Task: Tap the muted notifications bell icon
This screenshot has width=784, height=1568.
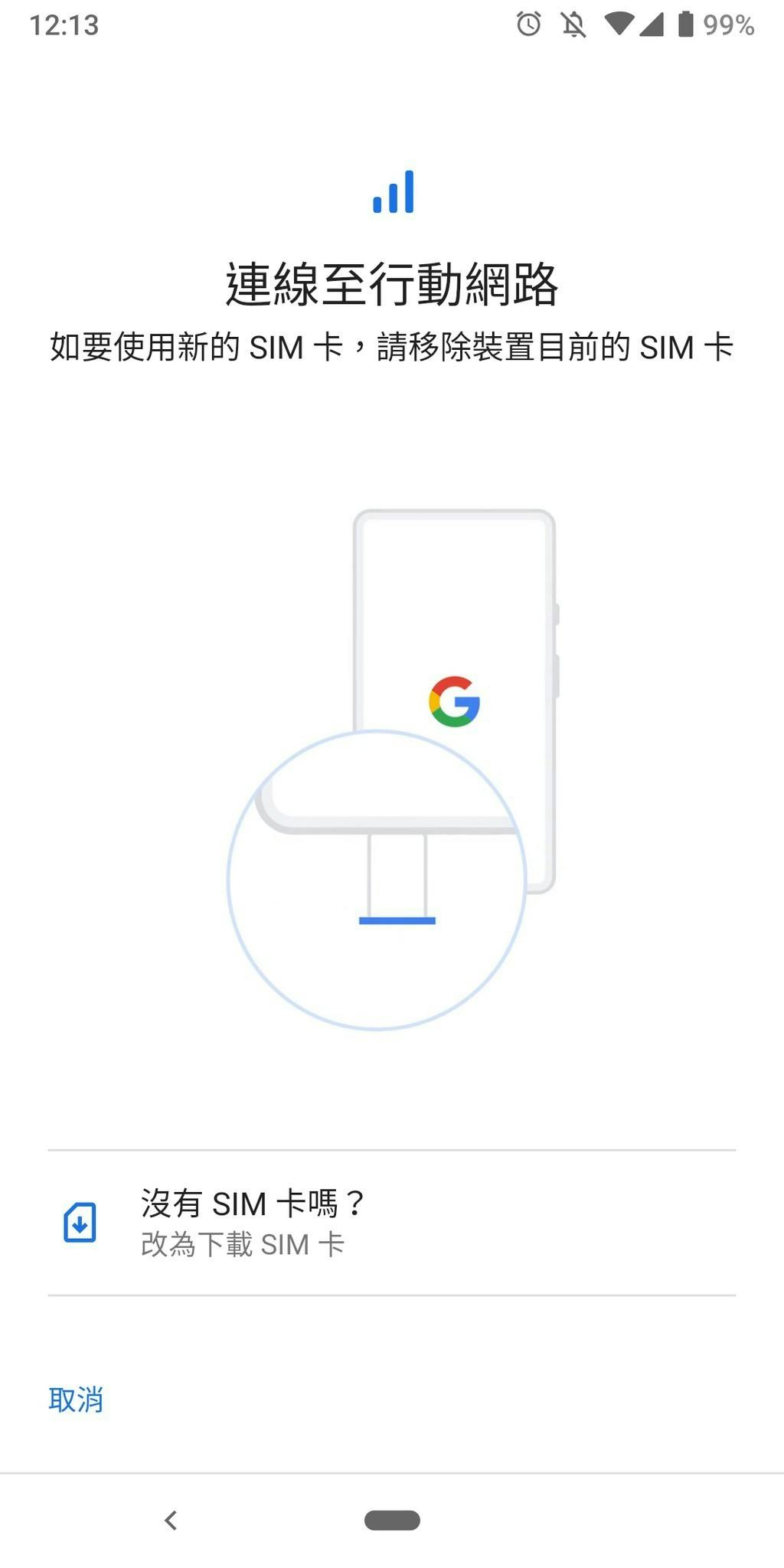Action: 573,24
